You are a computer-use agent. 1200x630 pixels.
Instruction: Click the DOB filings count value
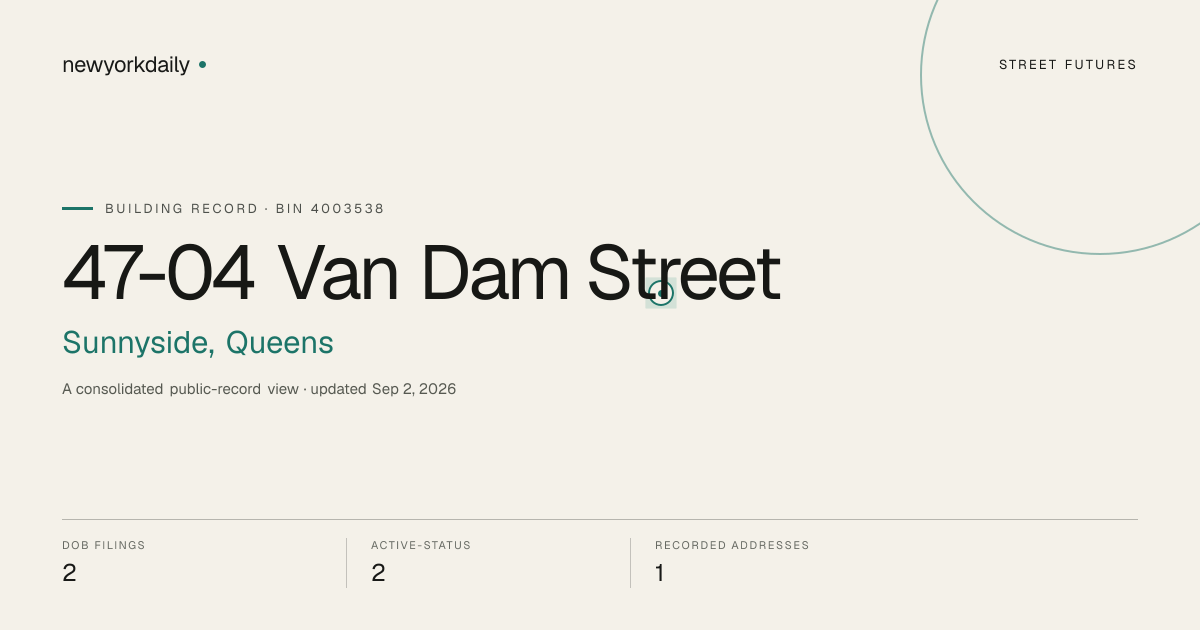69,573
